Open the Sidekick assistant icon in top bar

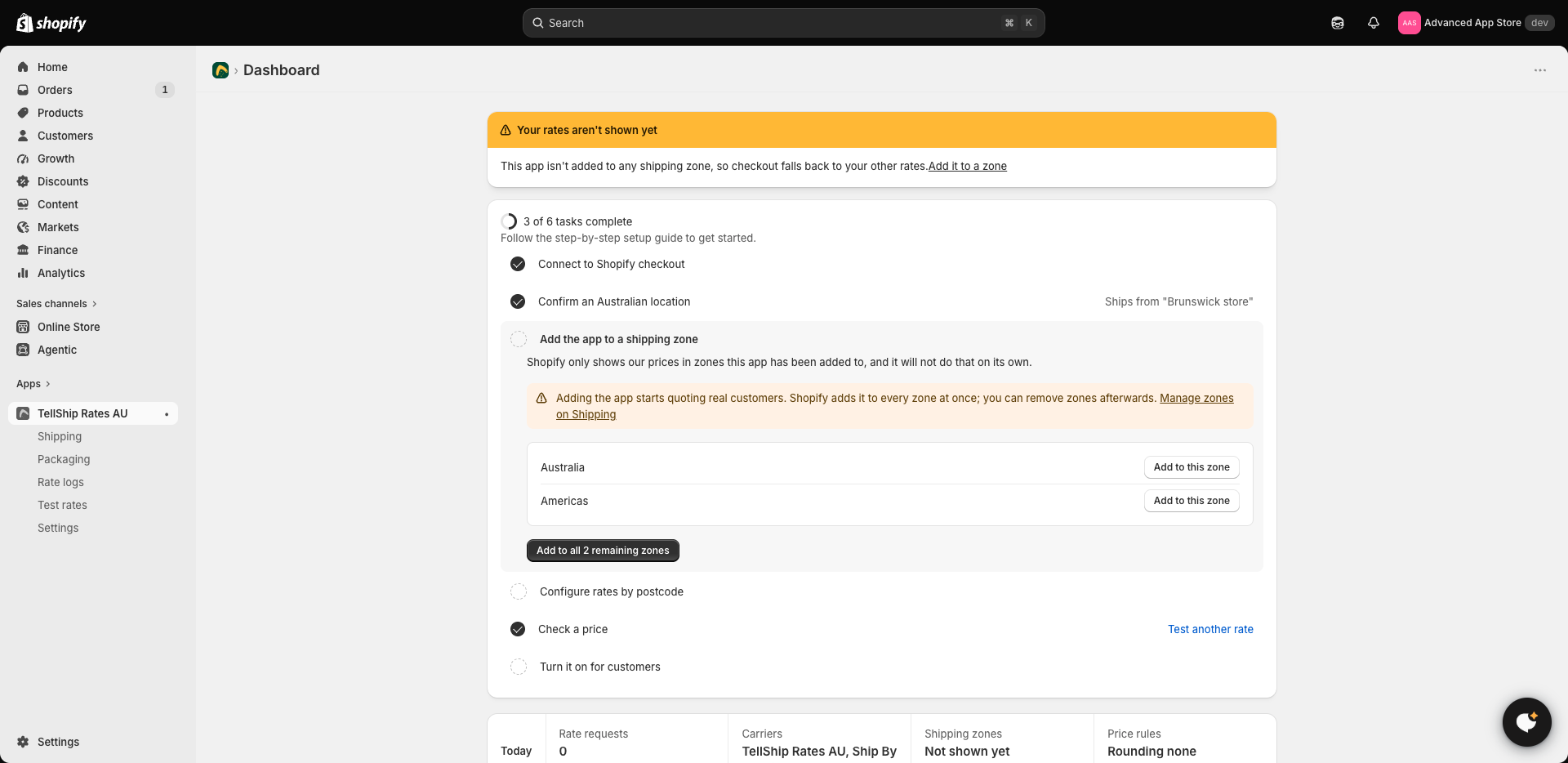1338,23
